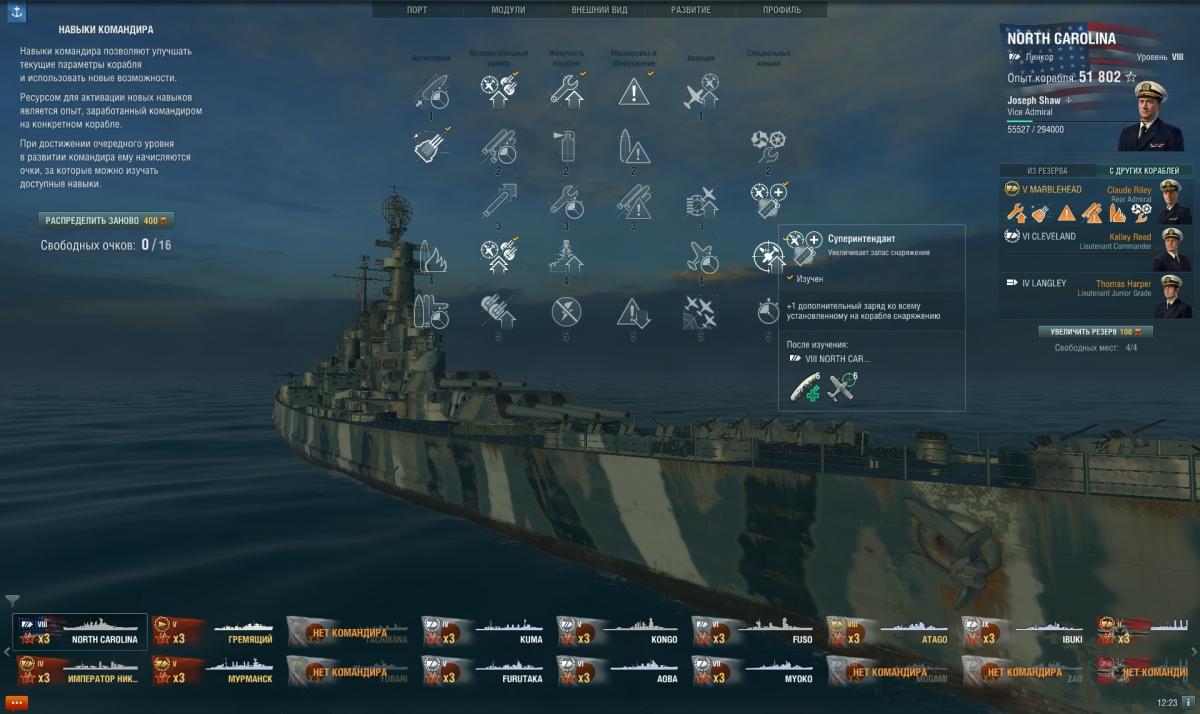Switch to the МОДУЛИ tab
The height and width of the screenshot is (714, 1200).
point(508,9)
